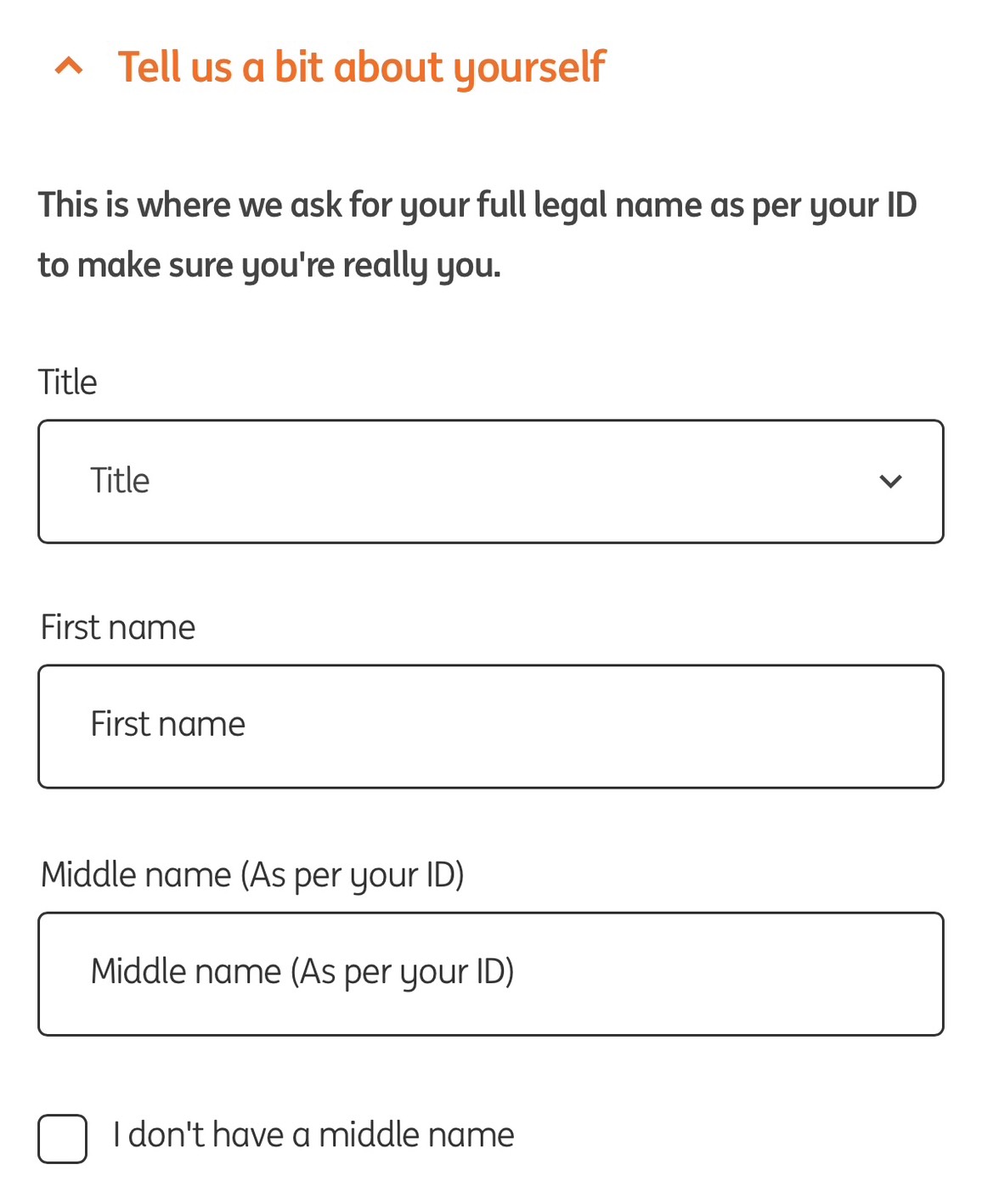
Task: Click the "I don't have a middle name" label
Action: [x=313, y=1135]
